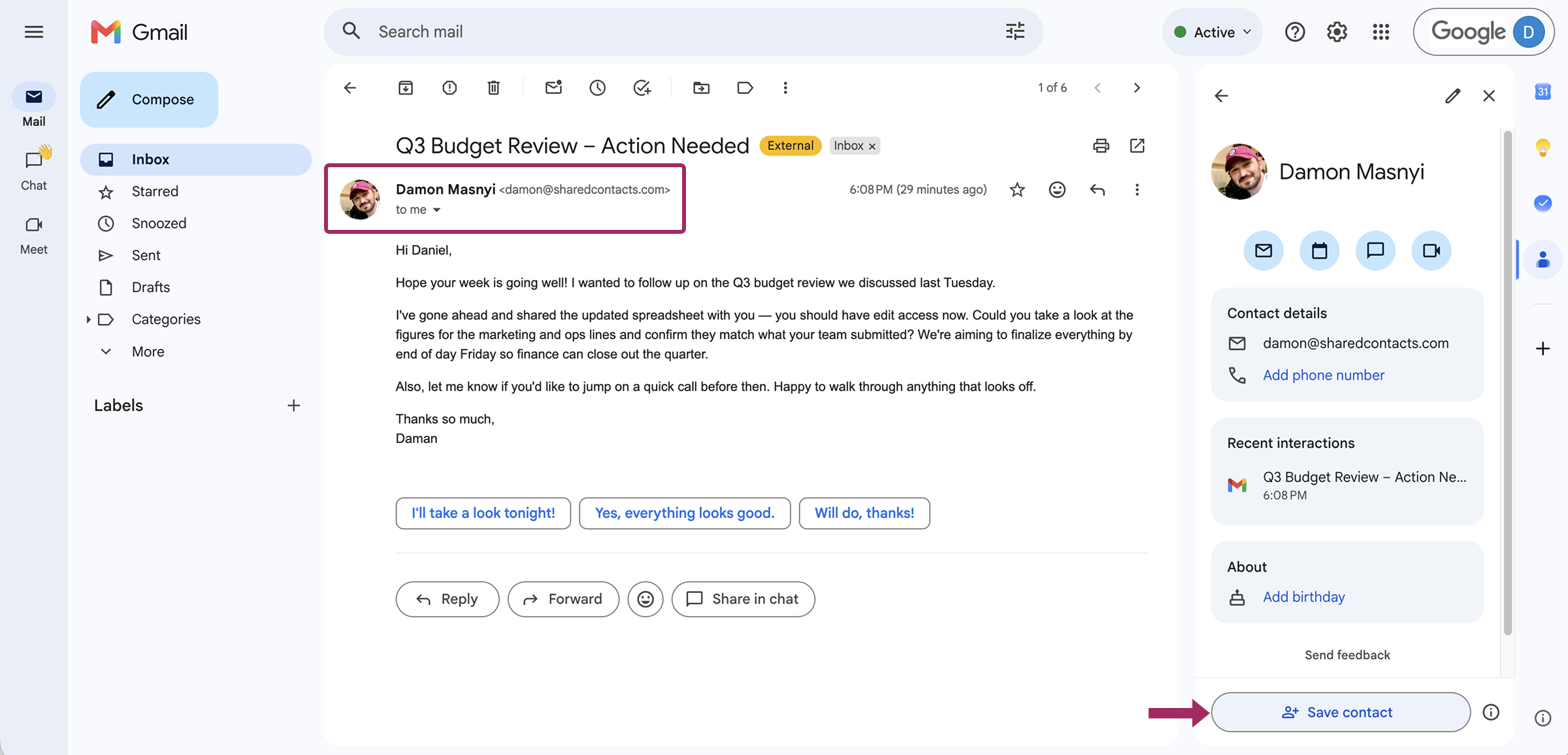Switch to the Chat section
The width and height of the screenshot is (1568, 755).
pyautogui.click(x=34, y=169)
